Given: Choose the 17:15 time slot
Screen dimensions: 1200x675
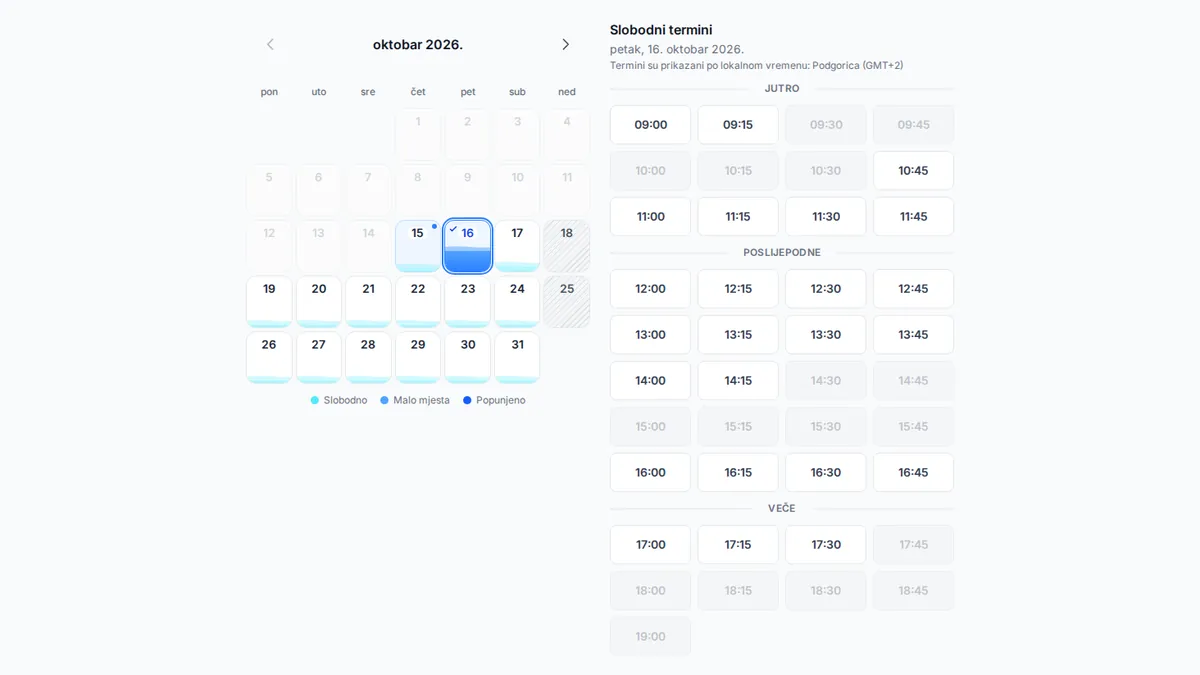Looking at the screenshot, I should (738, 545).
